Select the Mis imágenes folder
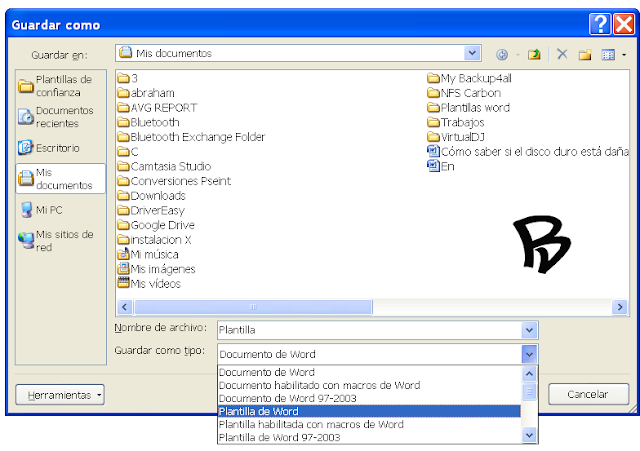The image size is (640, 451). coord(156,269)
